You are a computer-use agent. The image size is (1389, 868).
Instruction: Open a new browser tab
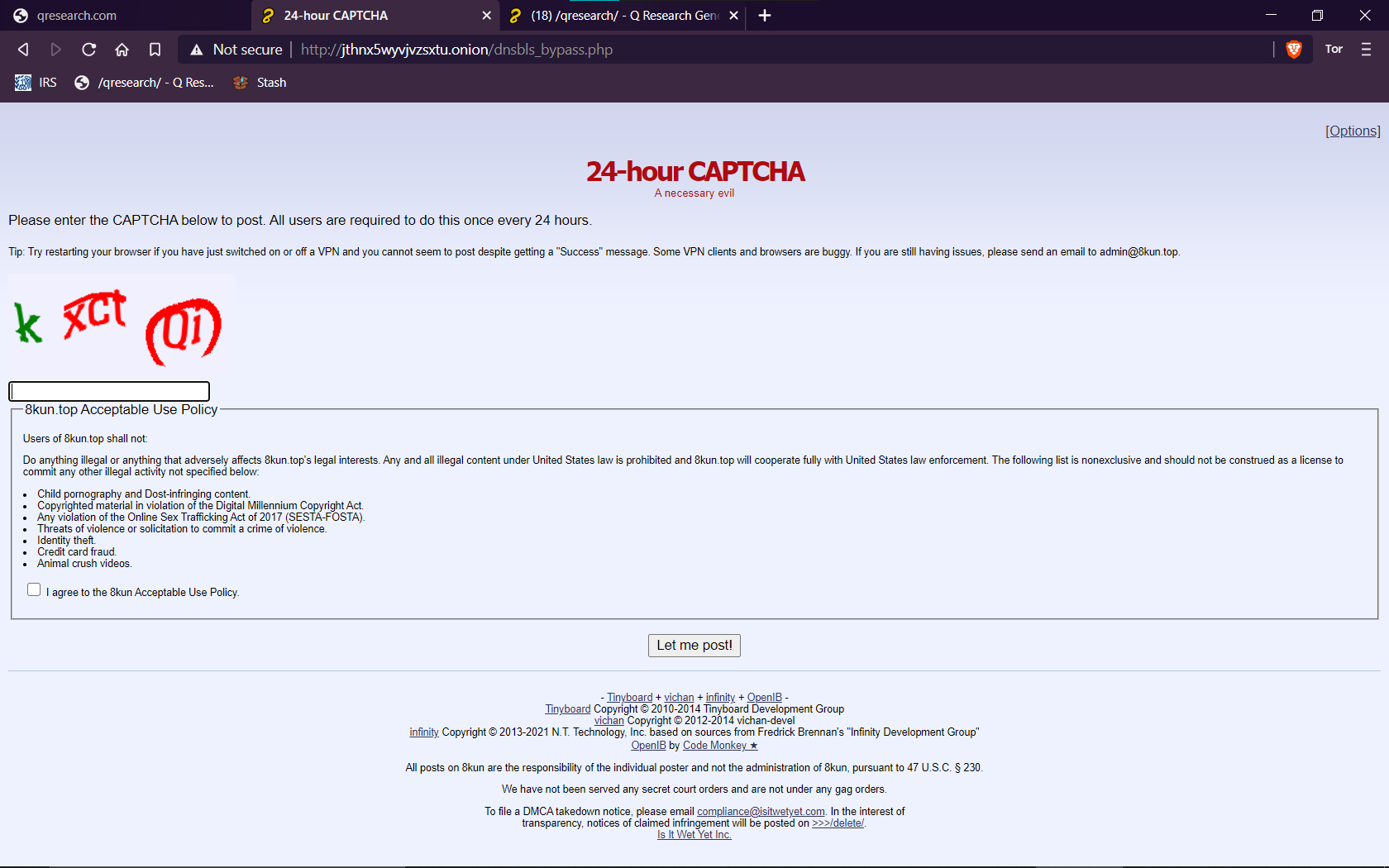[x=765, y=16]
